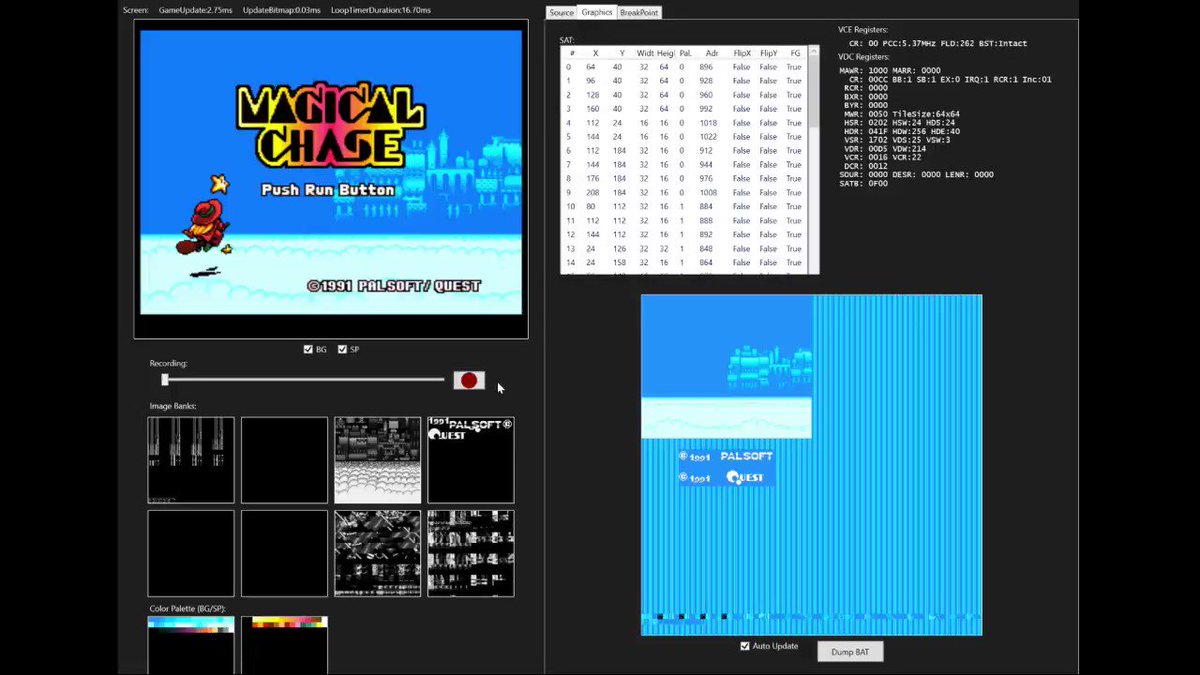Click the UpdateBitmap:0.03ms status text

pos(281,10)
